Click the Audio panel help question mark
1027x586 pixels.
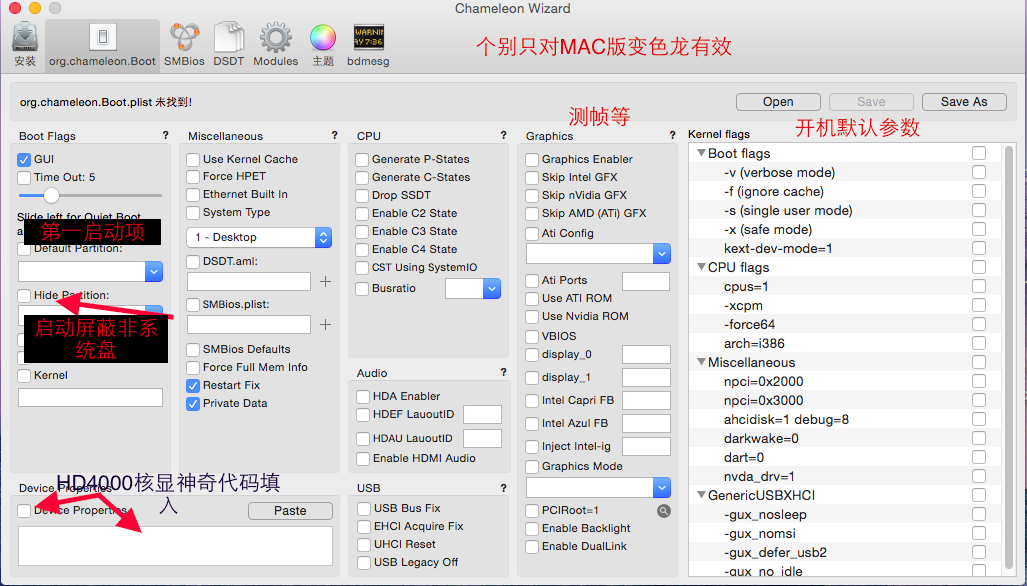[503, 373]
